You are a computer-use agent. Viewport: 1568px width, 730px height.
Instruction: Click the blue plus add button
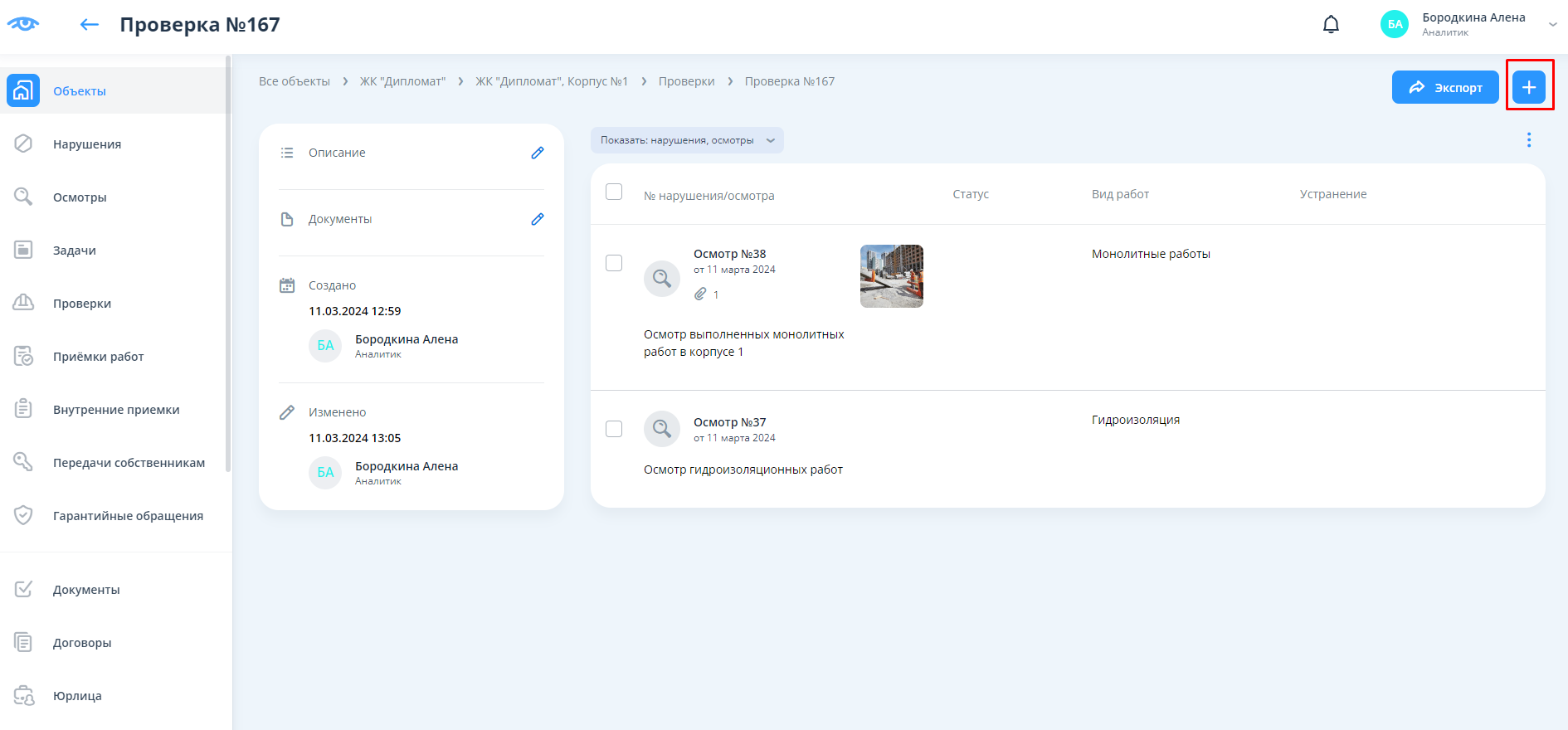1528,87
